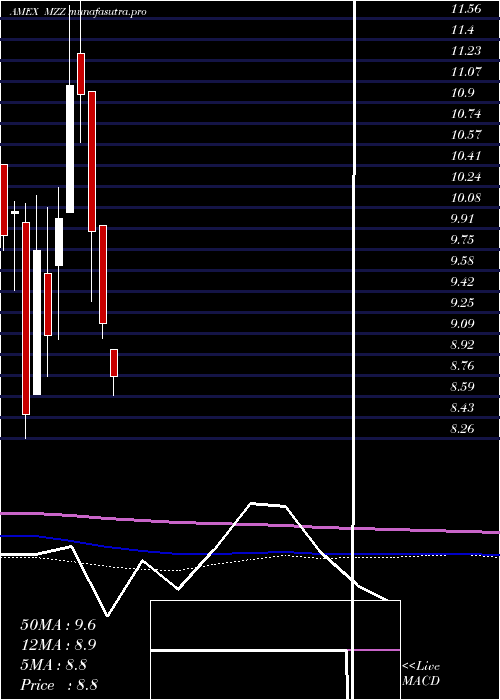Click the 9.42 price axis label
The image size is (500, 700).
tap(462, 282)
